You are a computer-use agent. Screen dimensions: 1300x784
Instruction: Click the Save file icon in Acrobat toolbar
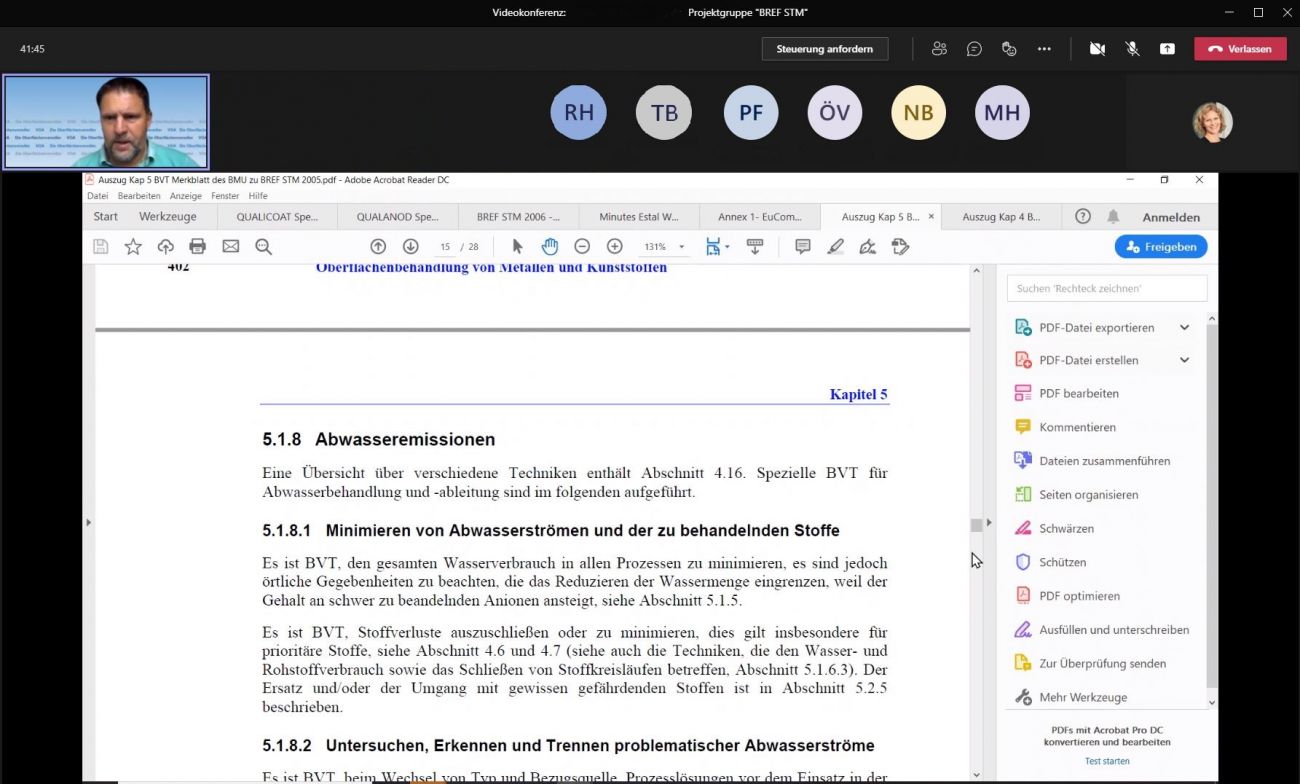(x=100, y=246)
